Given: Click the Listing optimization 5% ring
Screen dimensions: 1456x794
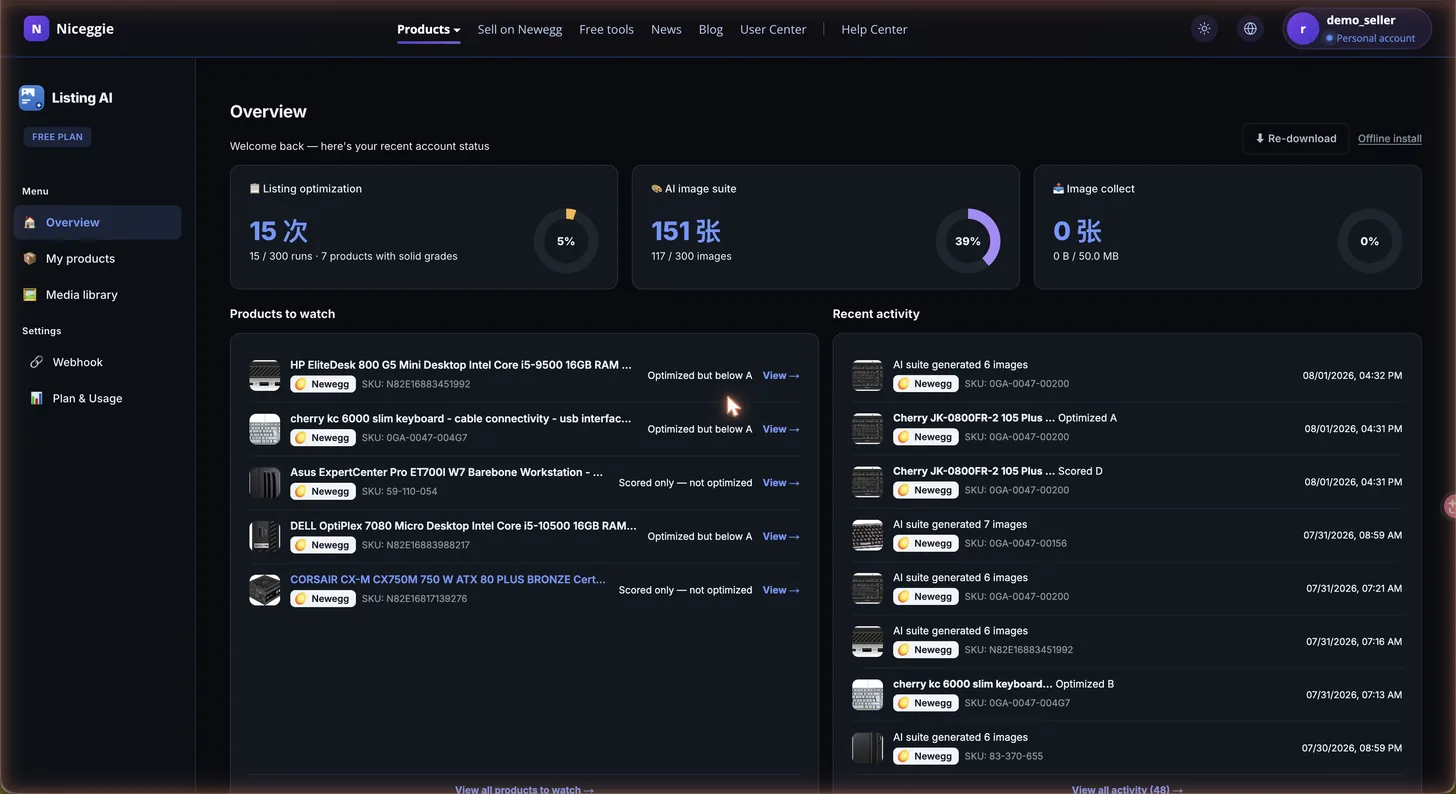Looking at the screenshot, I should click(566, 241).
